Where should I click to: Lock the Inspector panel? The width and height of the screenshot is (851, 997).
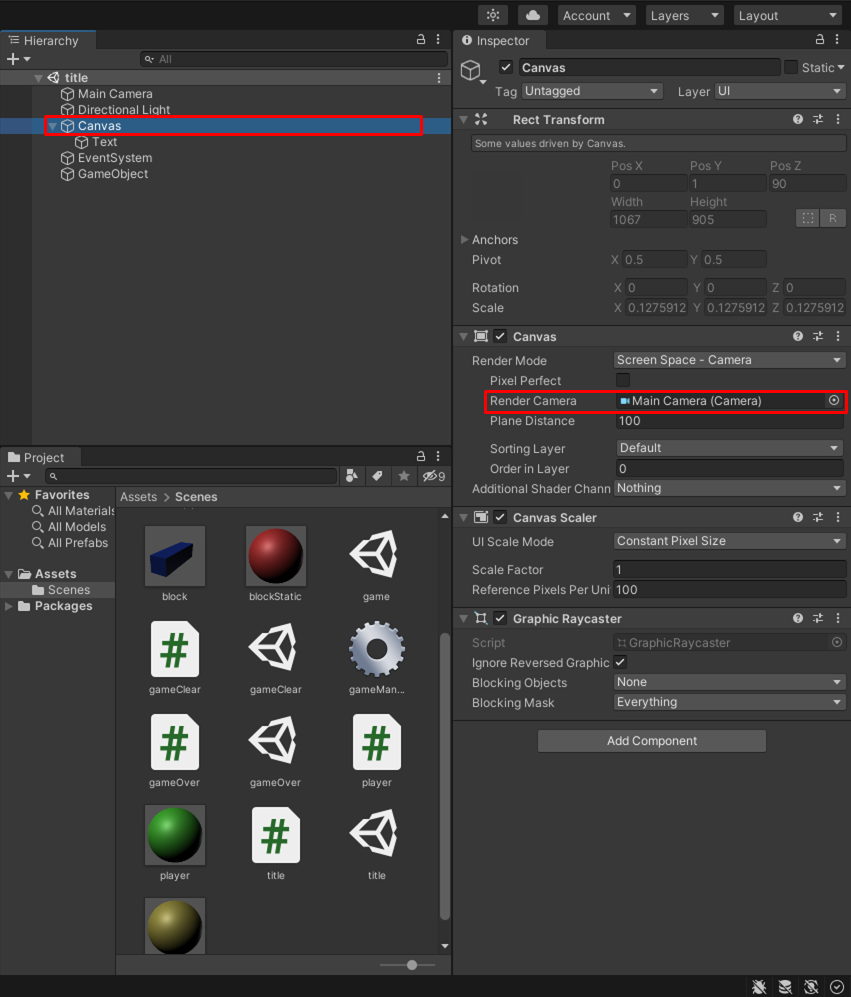[x=820, y=40]
